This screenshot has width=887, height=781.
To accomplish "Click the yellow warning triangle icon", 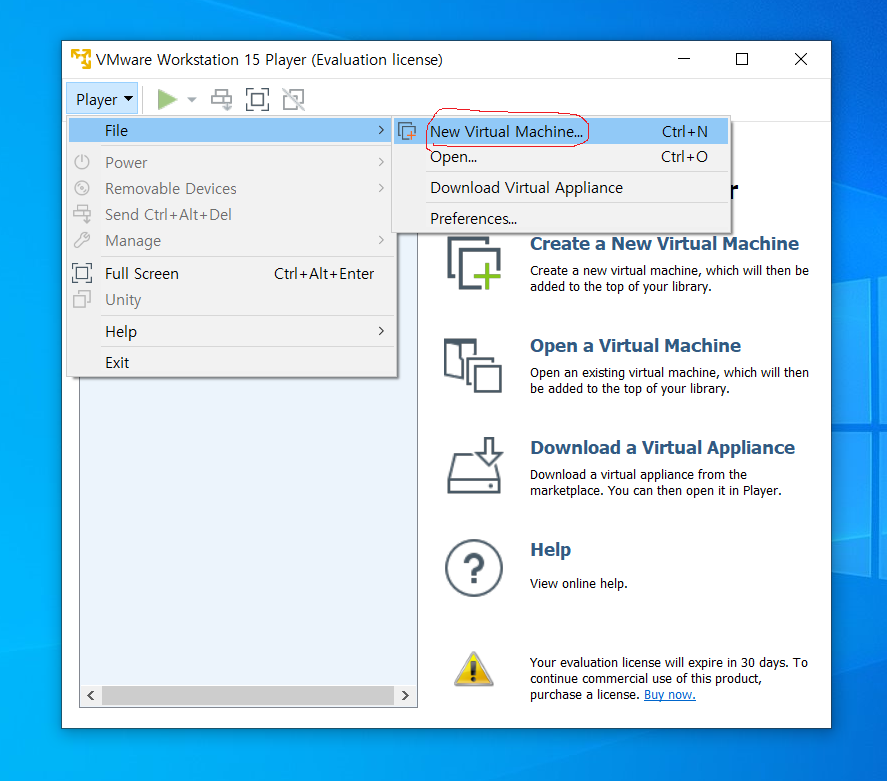I will (473, 669).
